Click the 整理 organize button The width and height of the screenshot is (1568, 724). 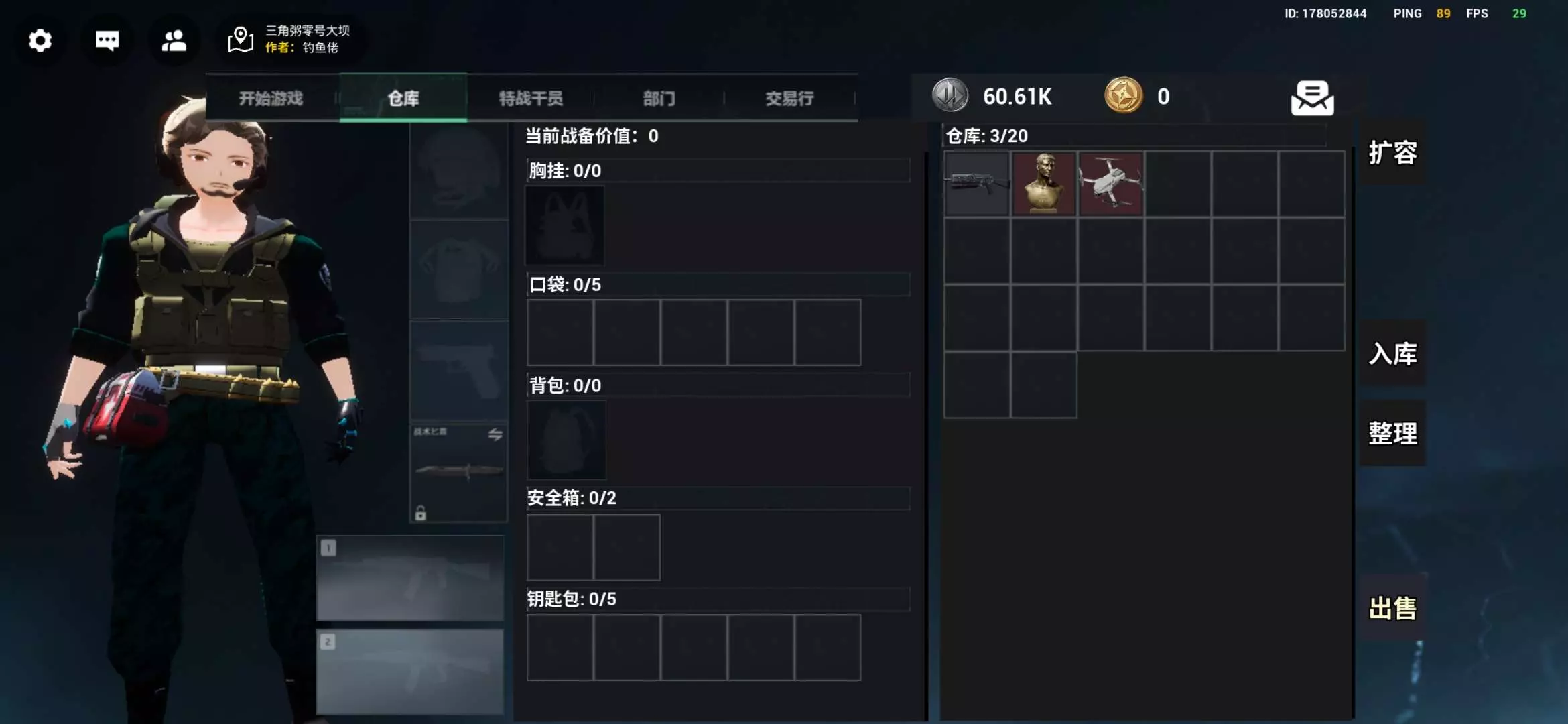(x=1392, y=434)
